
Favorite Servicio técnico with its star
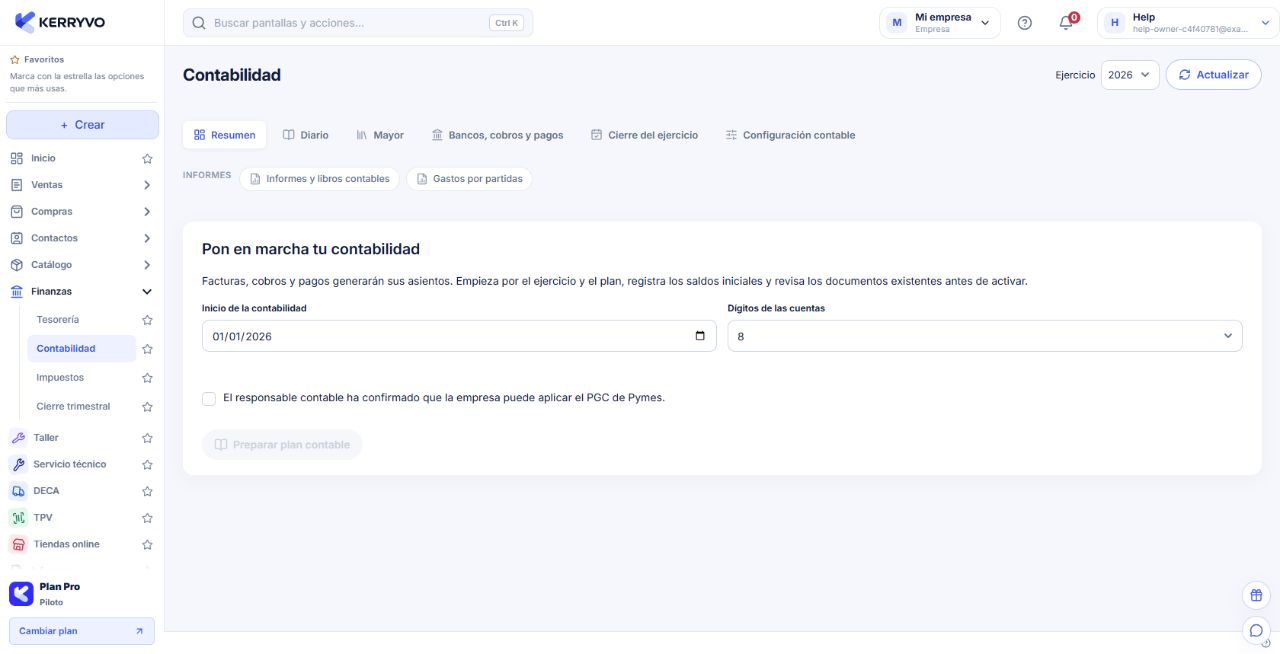(x=147, y=465)
